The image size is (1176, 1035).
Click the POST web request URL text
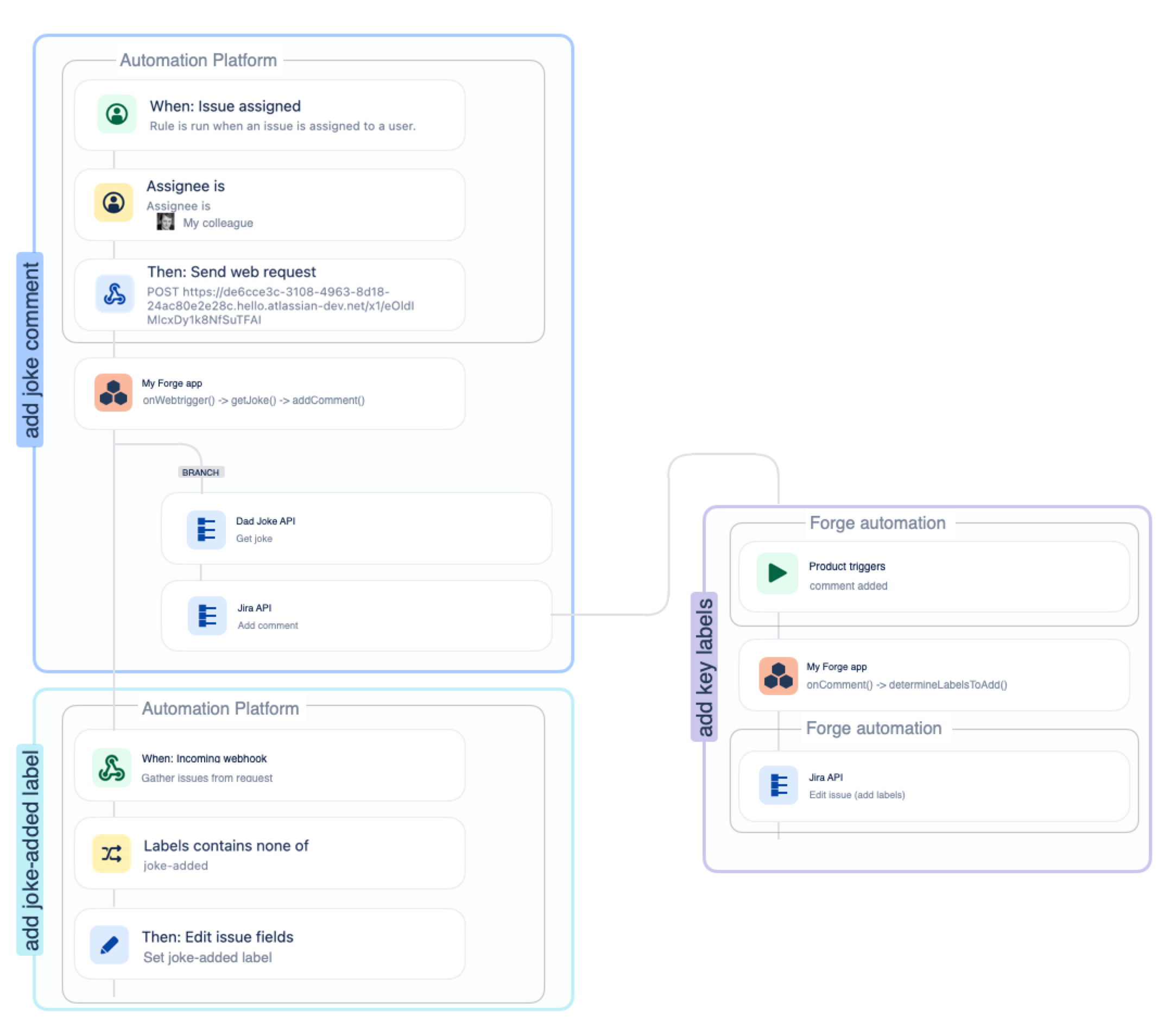click(x=280, y=306)
